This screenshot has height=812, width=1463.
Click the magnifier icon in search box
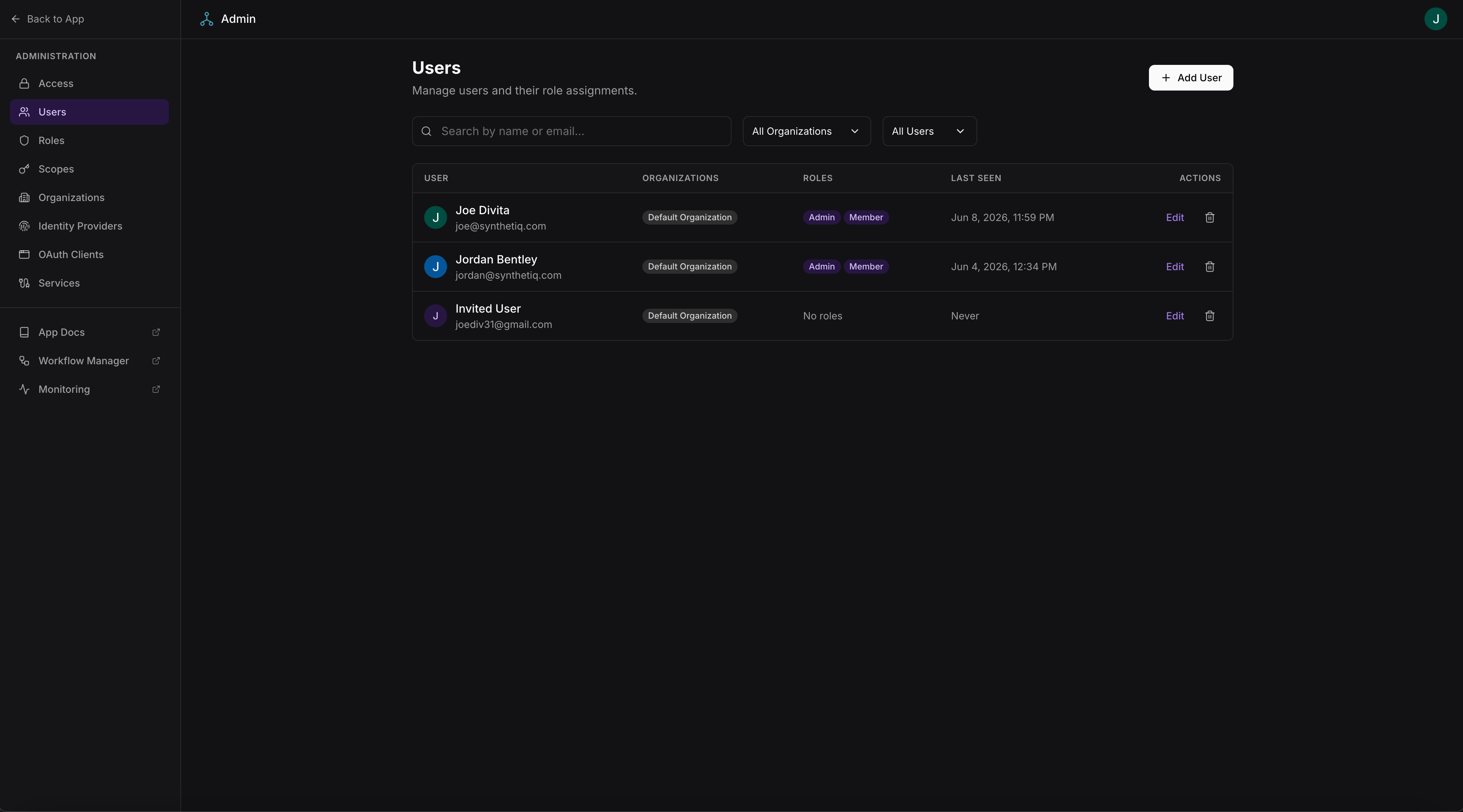tap(426, 131)
